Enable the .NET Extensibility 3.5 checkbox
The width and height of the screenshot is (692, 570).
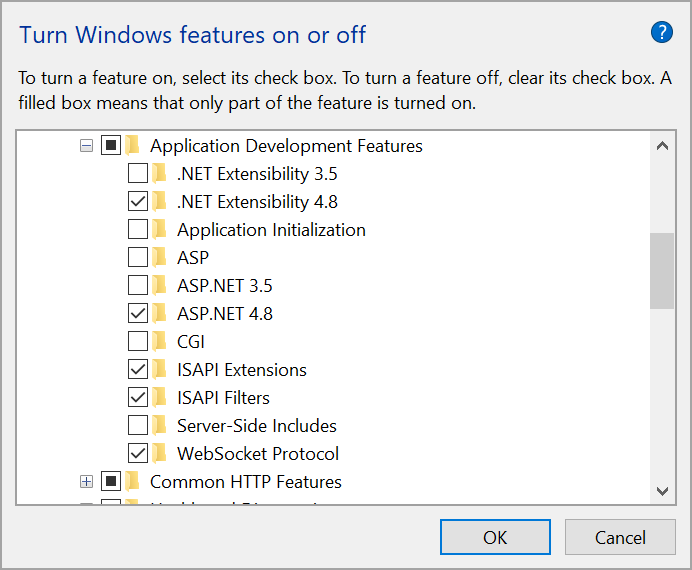pos(138,173)
